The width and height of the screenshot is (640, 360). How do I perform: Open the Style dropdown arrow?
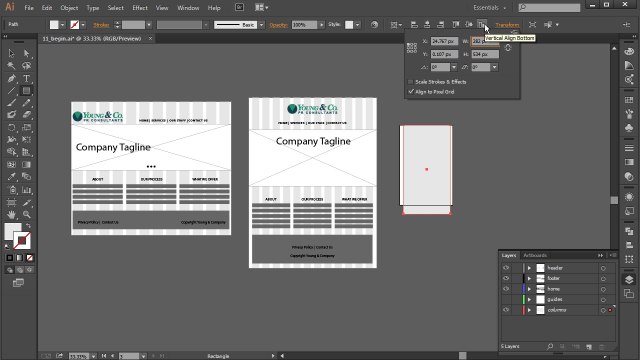(358, 25)
